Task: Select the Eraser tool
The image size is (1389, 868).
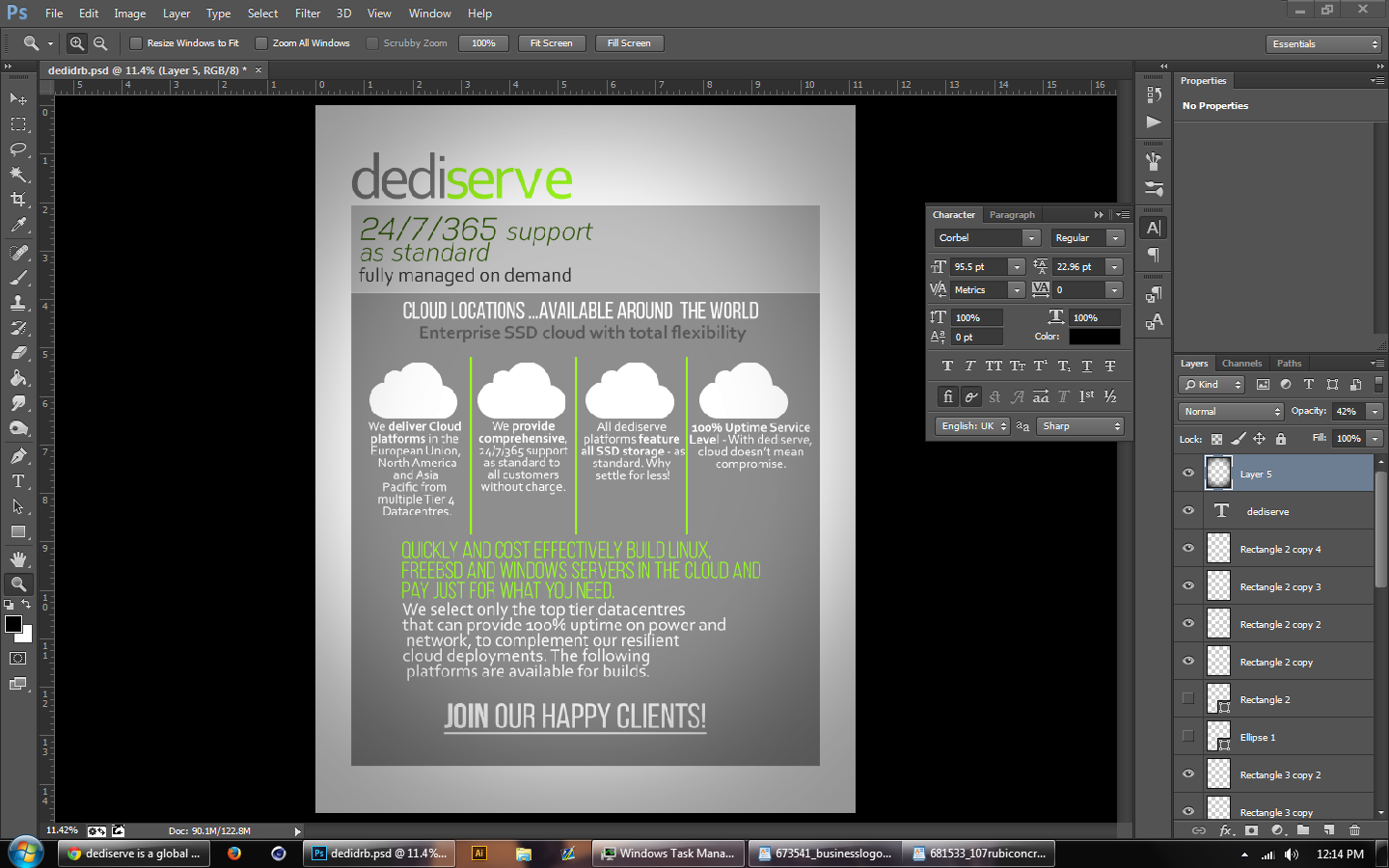Action: click(x=18, y=353)
